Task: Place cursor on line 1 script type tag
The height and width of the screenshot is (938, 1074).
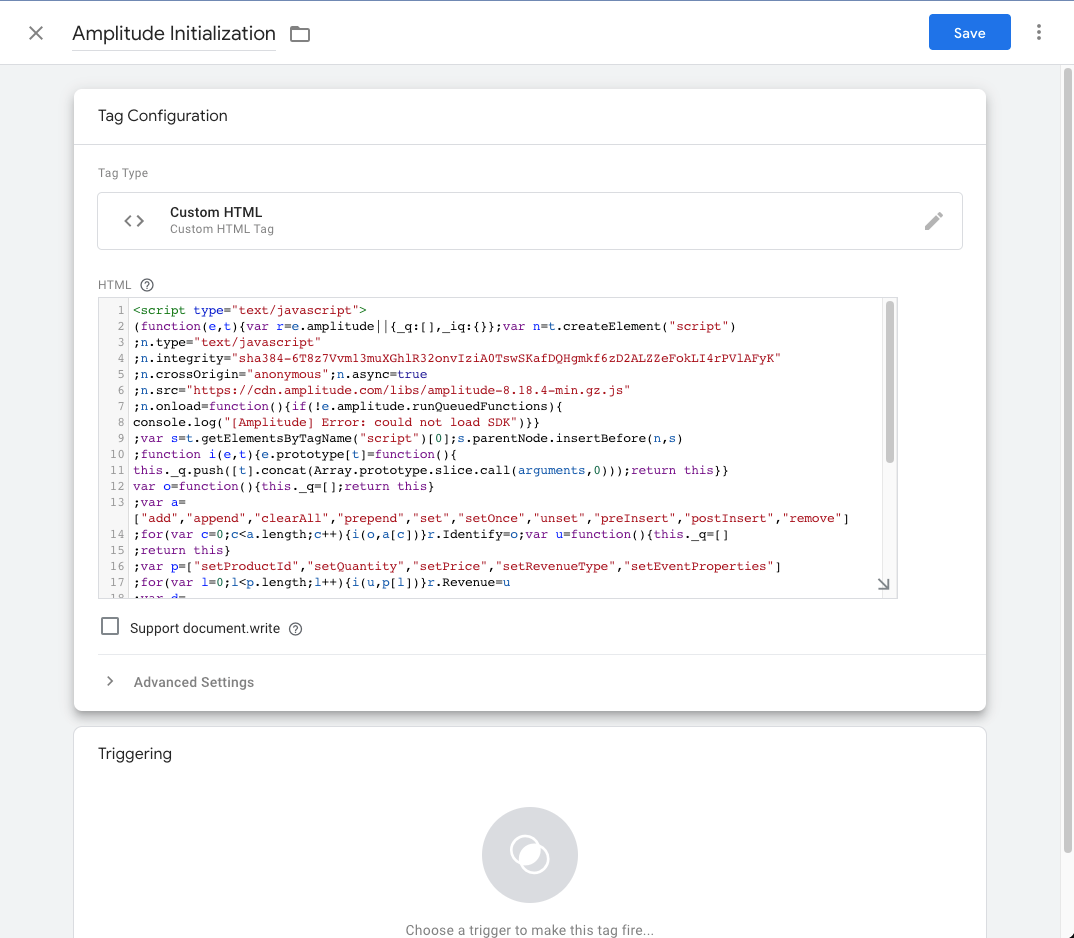Action: pos(250,310)
